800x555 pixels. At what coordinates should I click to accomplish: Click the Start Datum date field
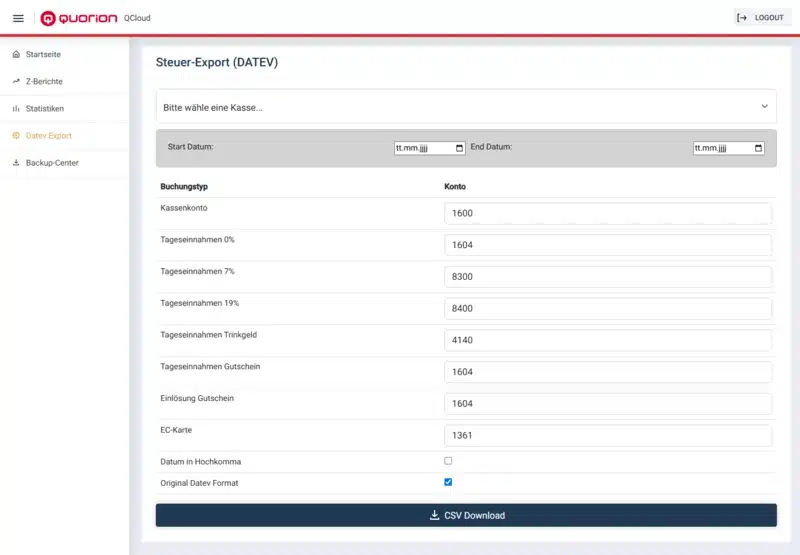click(x=430, y=148)
